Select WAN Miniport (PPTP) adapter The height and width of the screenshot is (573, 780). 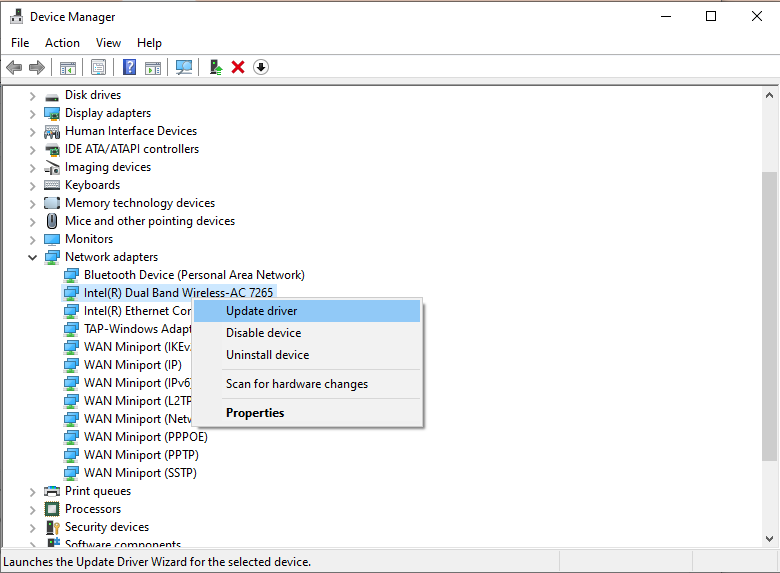pyautogui.click(x=141, y=455)
